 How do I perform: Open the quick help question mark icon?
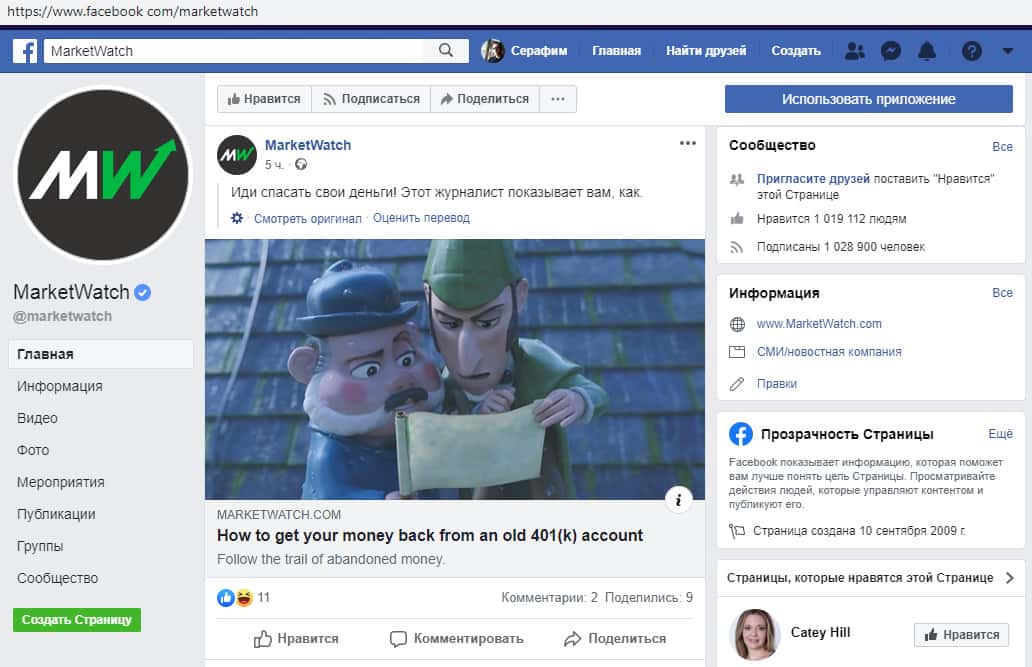coord(971,51)
